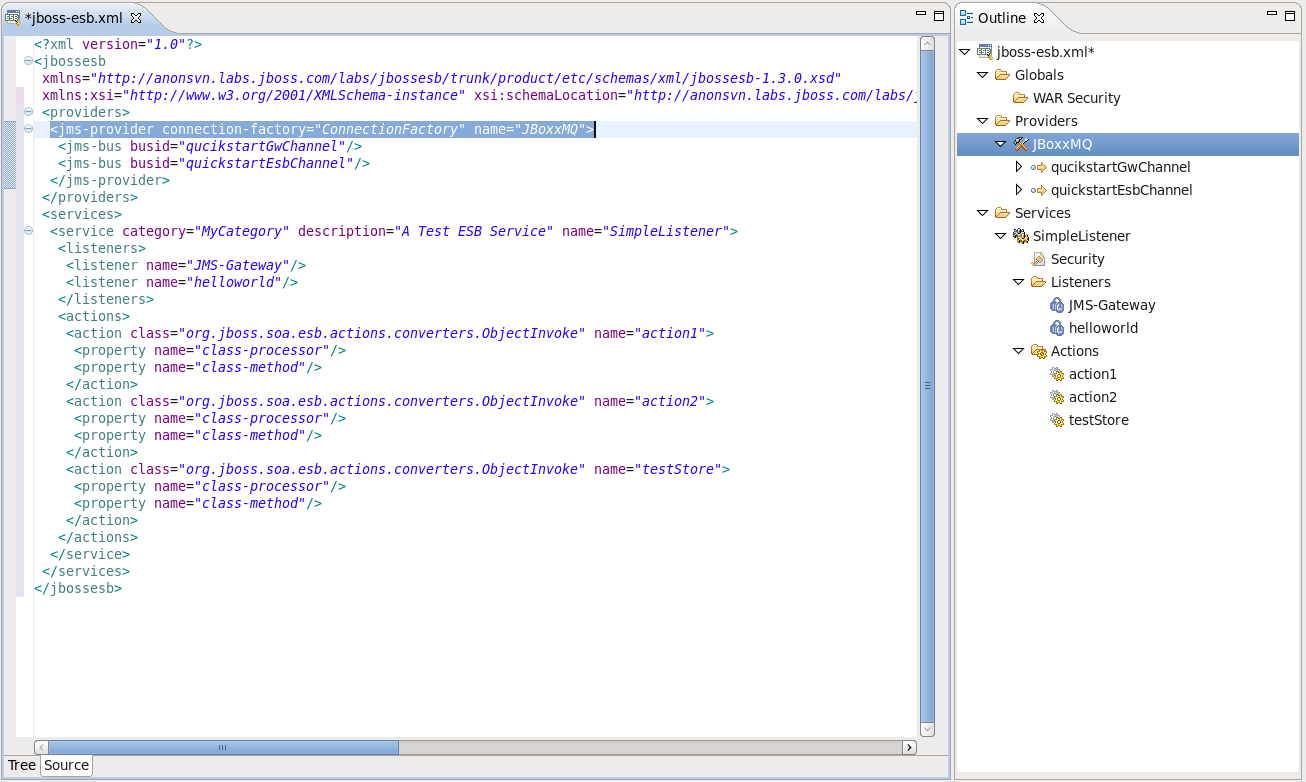Click the JMS-Gateway listener icon

pyautogui.click(x=1057, y=305)
